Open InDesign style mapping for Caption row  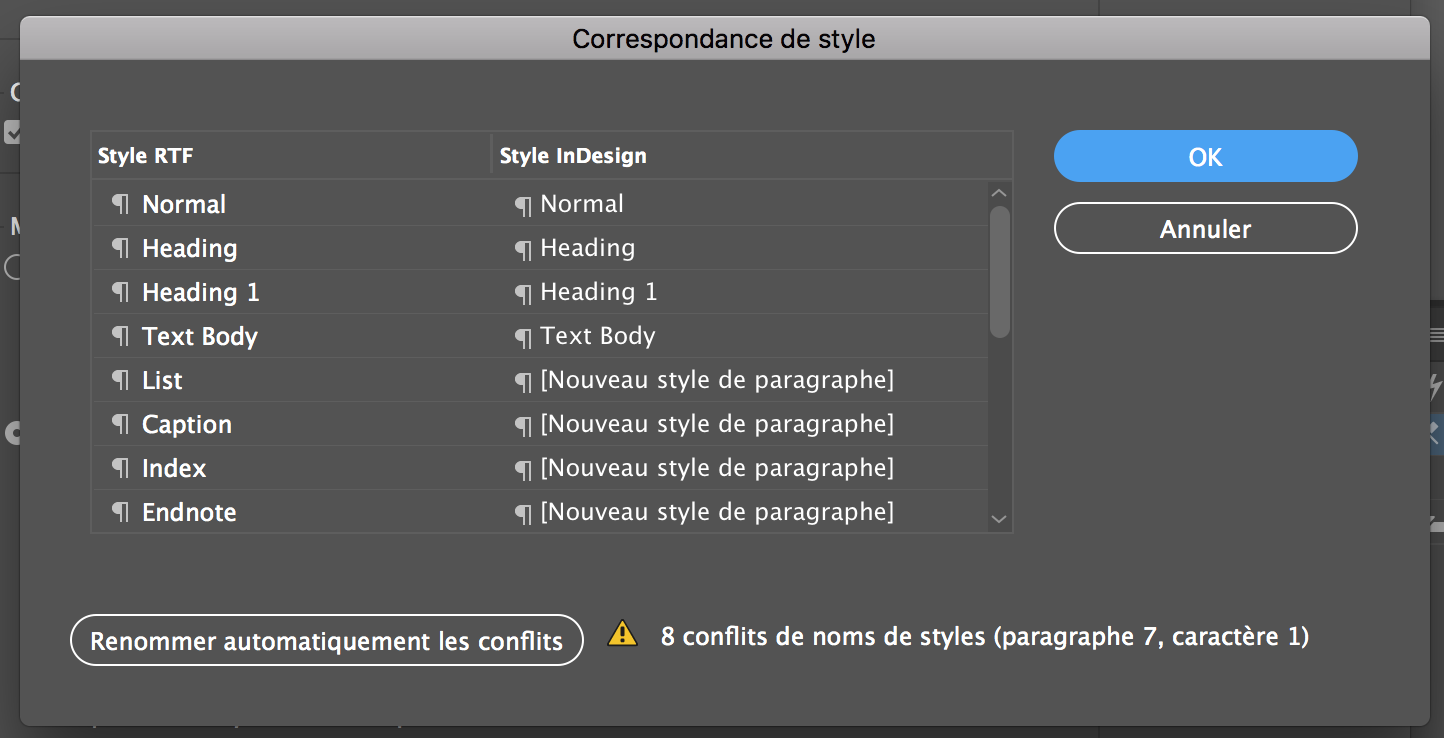[x=740, y=424]
